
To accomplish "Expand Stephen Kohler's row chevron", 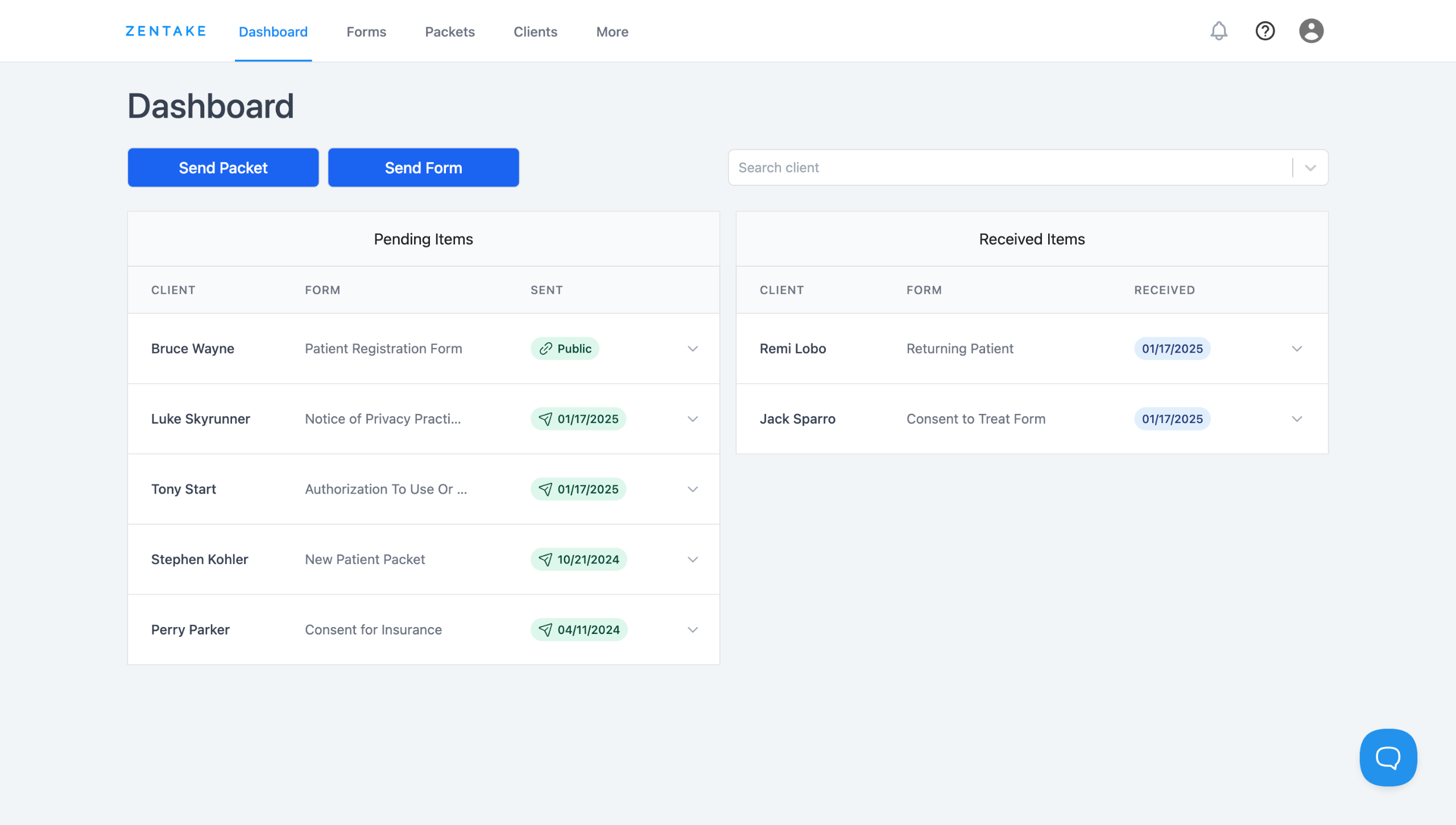I will click(692, 559).
